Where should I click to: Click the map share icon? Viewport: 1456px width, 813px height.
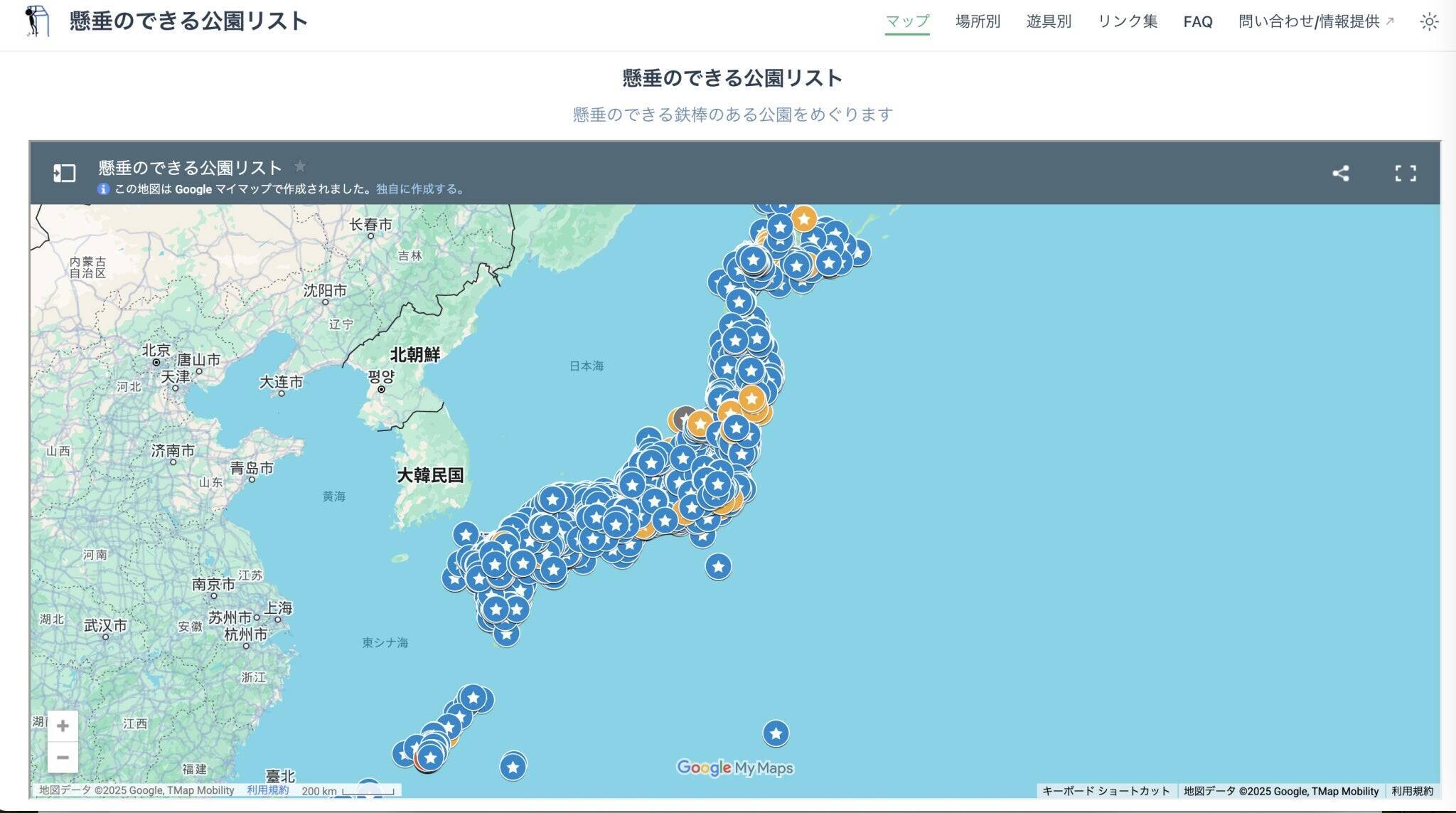click(x=1340, y=173)
